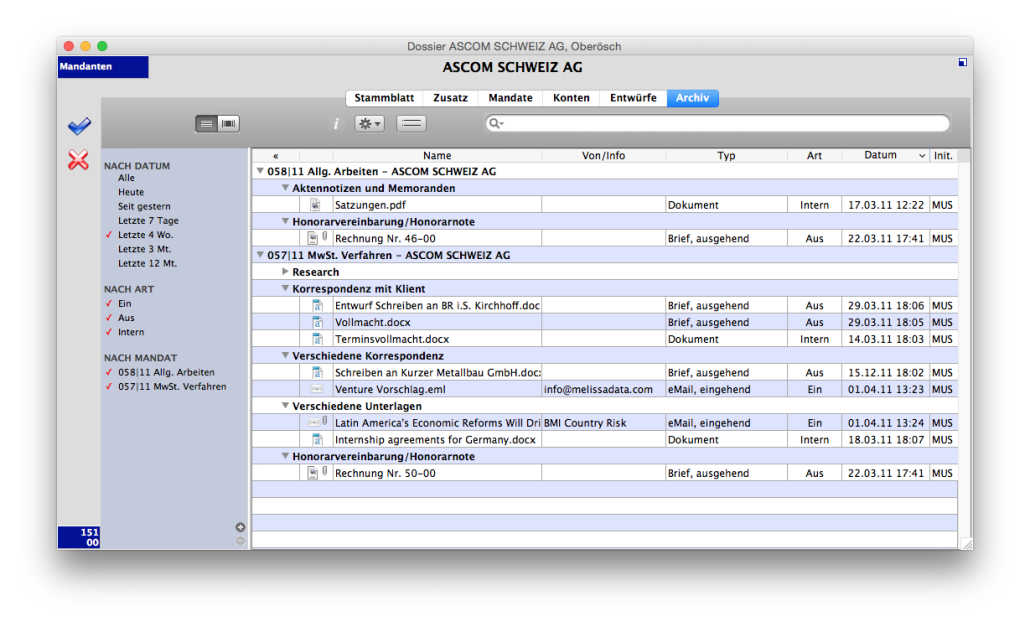The width and height of the screenshot is (1030, 627).
Task: Expand the Research folder
Action: tap(284, 271)
